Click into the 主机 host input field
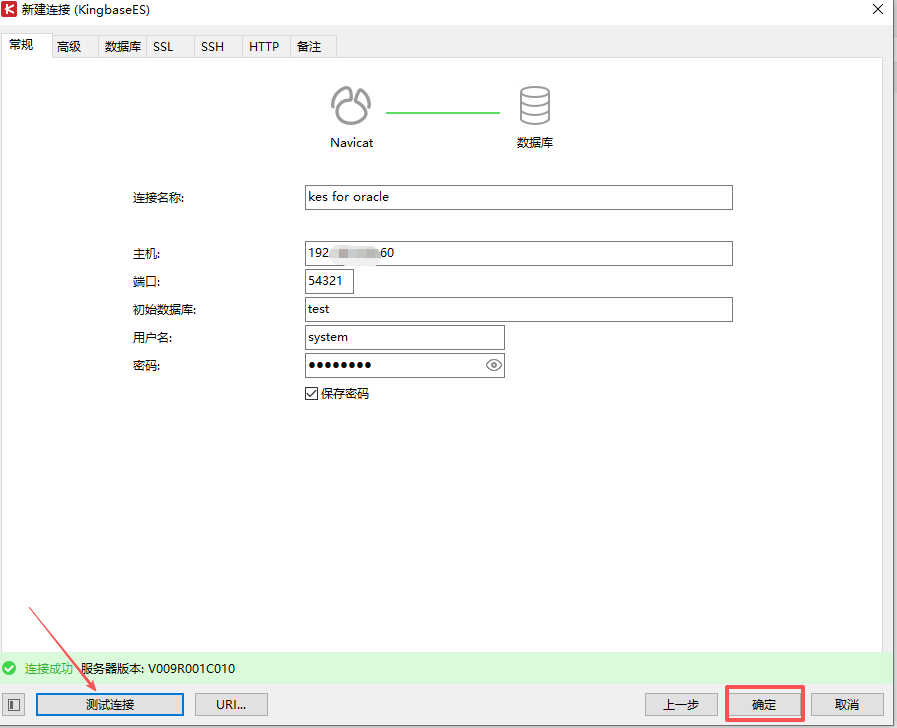The width and height of the screenshot is (897, 728). tap(518, 253)
